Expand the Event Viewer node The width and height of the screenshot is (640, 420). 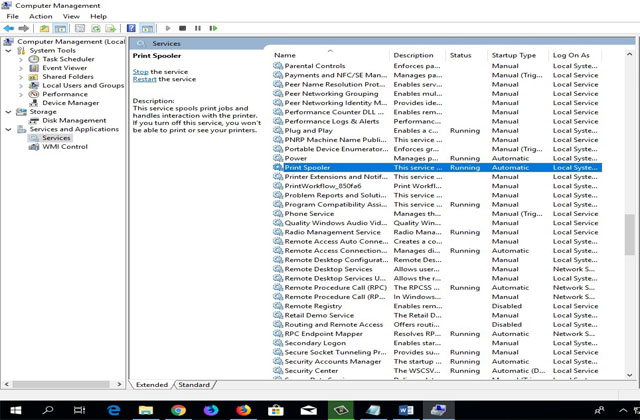click(21, 68)
